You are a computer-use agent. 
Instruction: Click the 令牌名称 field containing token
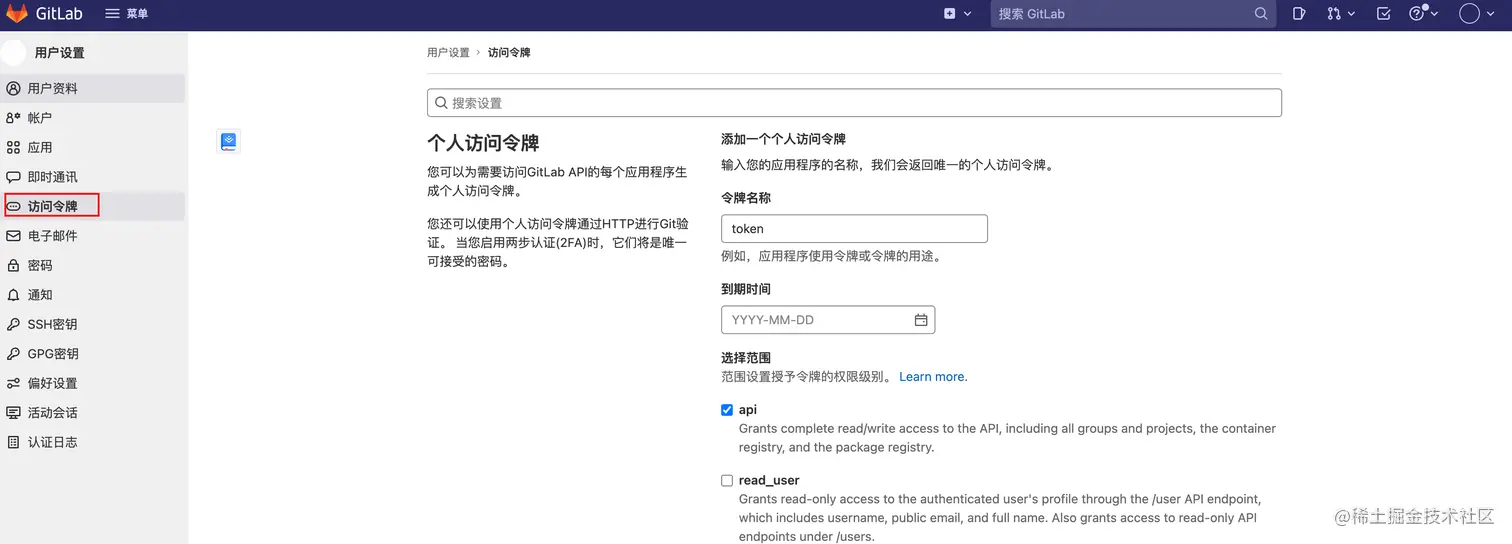pos(854,228)
